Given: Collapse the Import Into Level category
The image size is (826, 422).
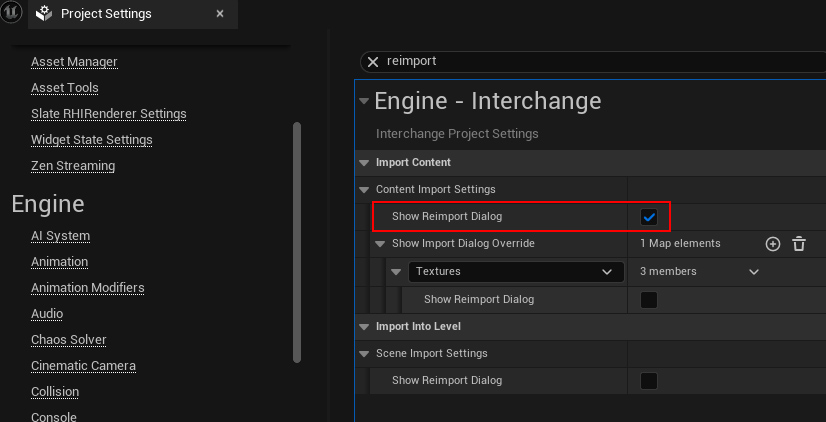Looking at the screenshot, I should [364, 327].
